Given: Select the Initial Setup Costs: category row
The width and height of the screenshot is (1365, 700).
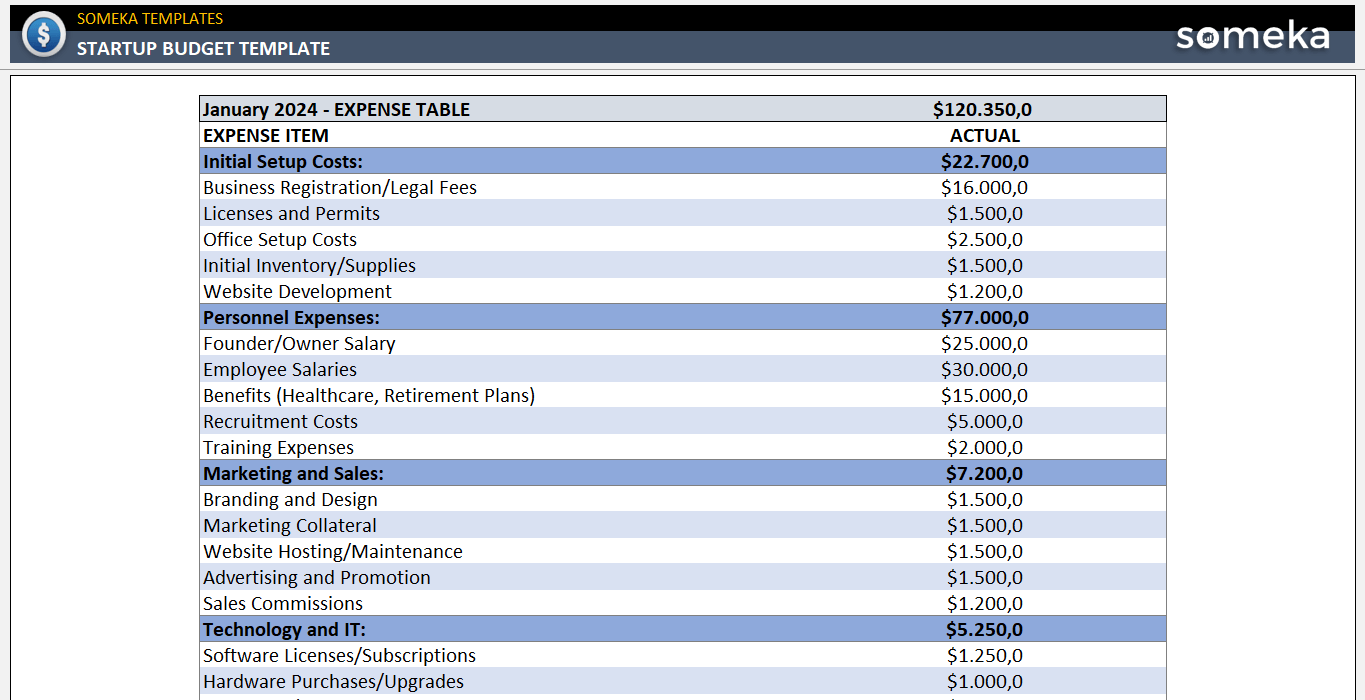Looking at the screenshot, I should (683, 161).
